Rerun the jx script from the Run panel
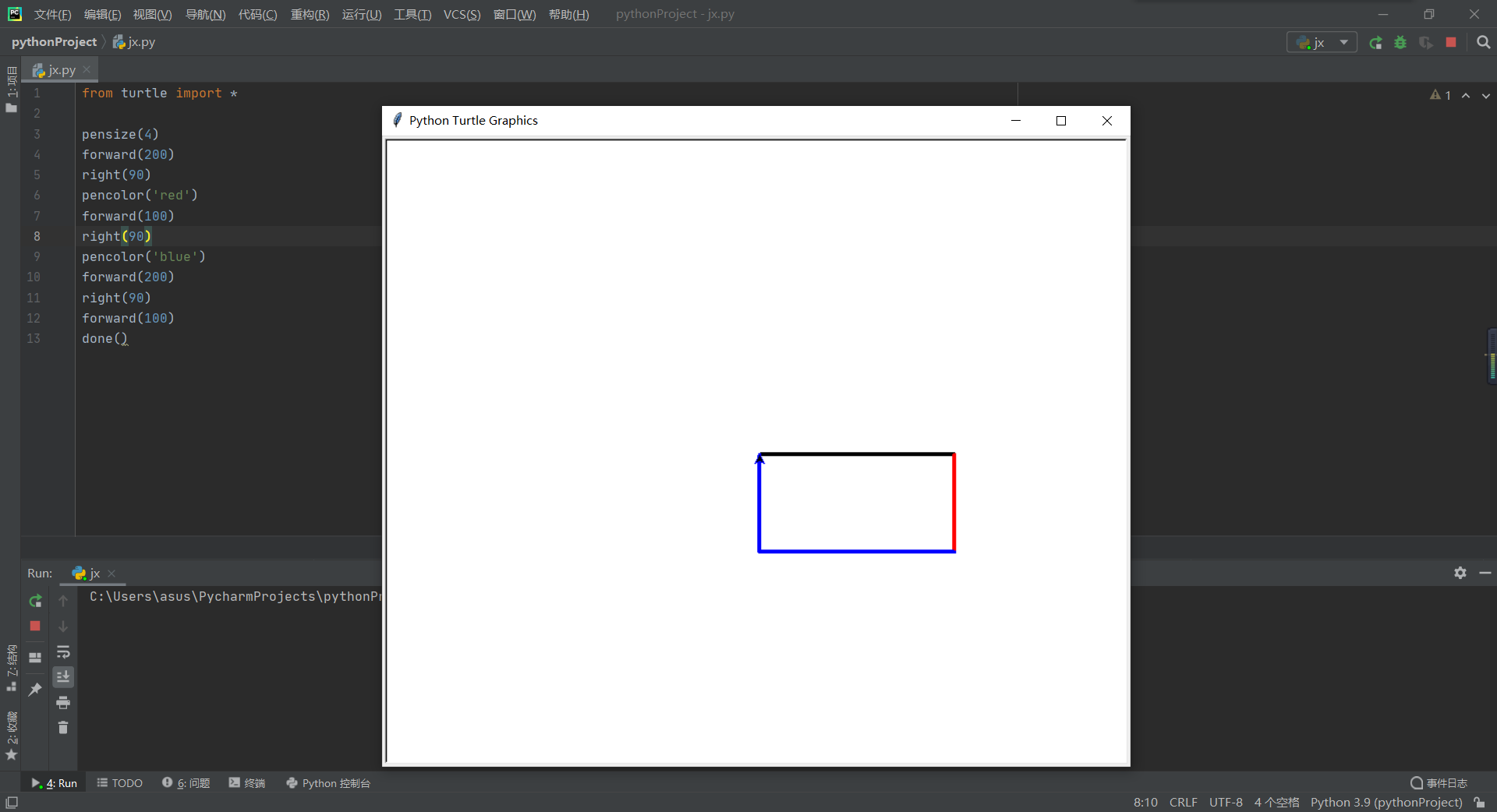 [34, 602]
